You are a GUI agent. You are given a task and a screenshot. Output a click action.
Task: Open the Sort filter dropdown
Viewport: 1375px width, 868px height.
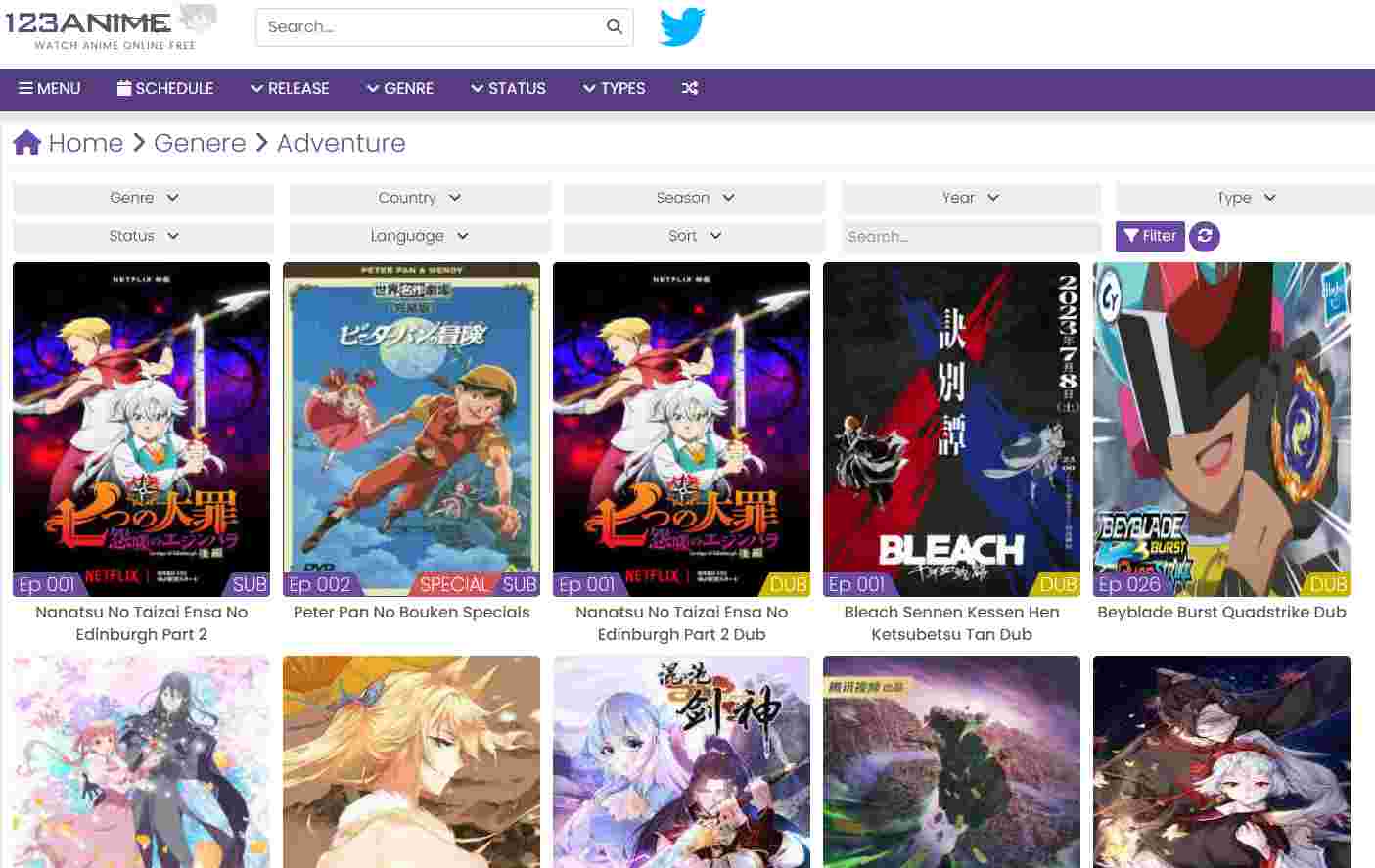(695, 236)
